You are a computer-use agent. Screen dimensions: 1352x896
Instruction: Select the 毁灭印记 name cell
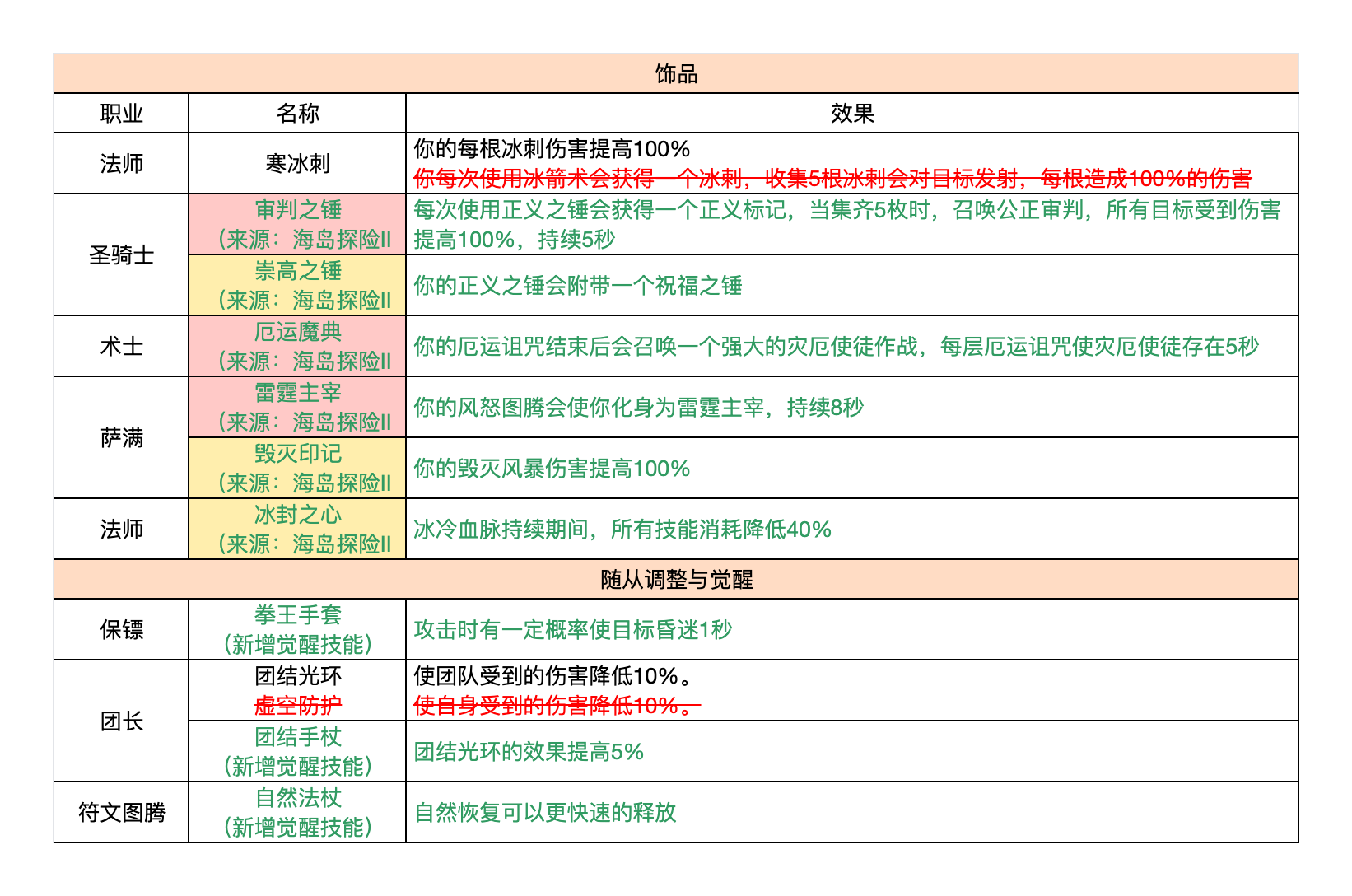pos(297,468)
